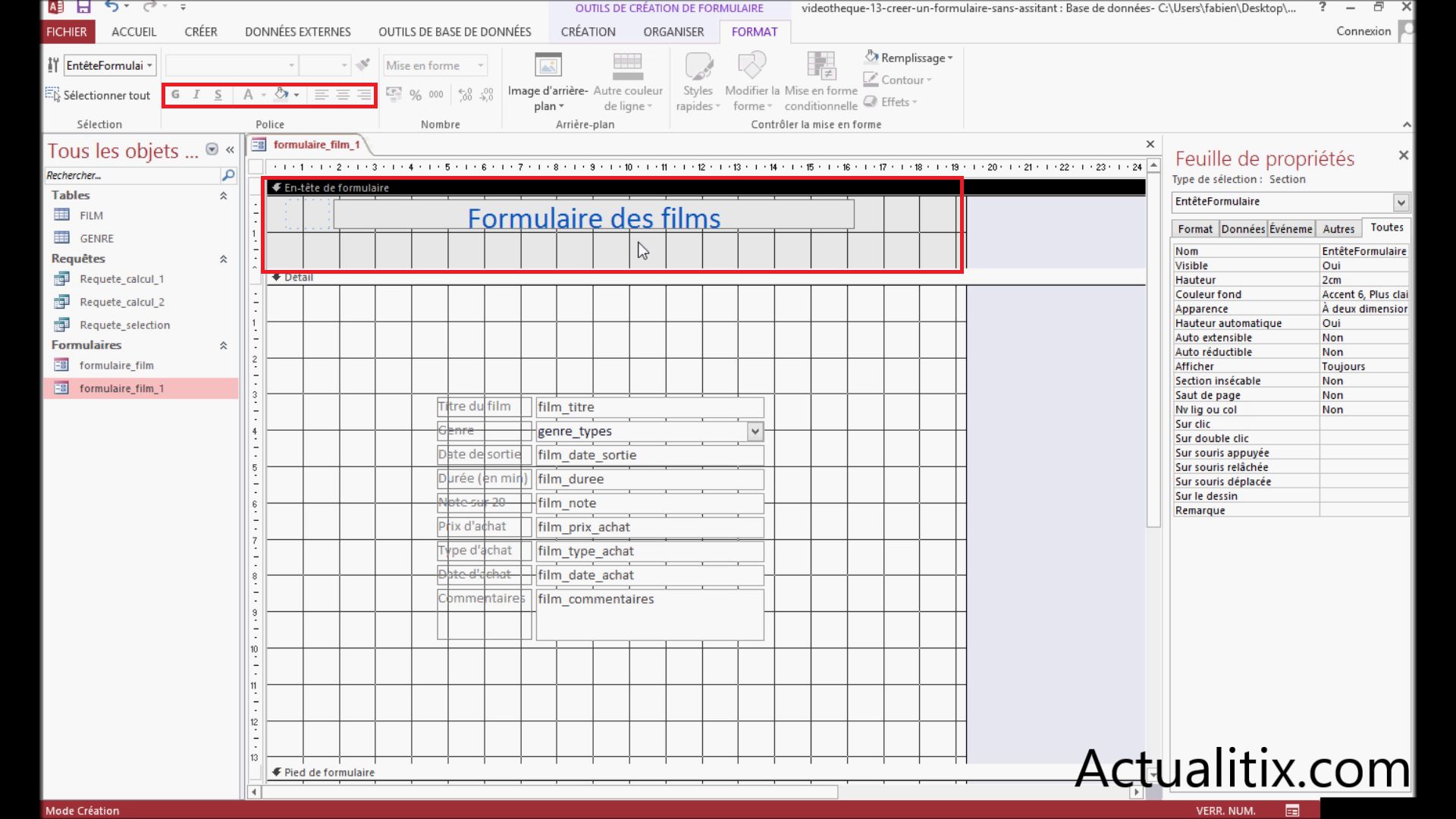
Task: Open Données tab in property sheet
Action: tap(1243, 229)
